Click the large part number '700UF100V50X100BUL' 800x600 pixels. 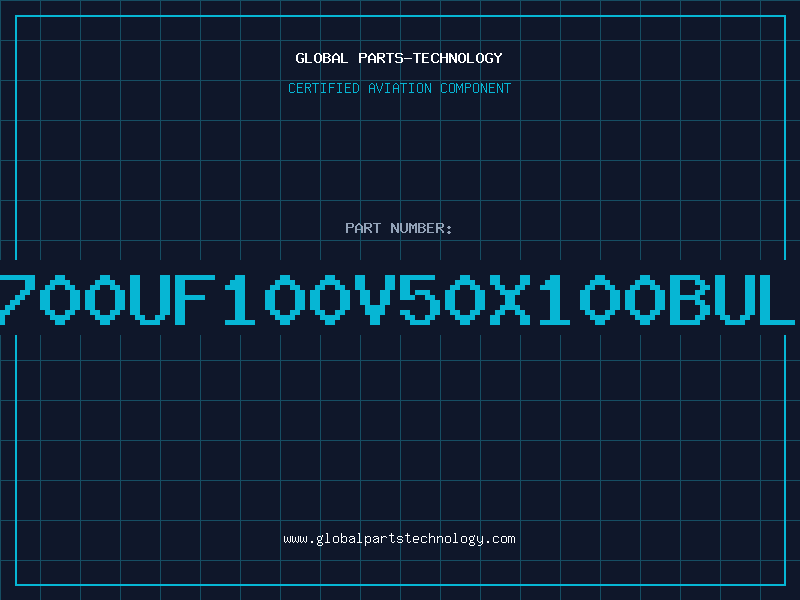[x=398, y=299]
